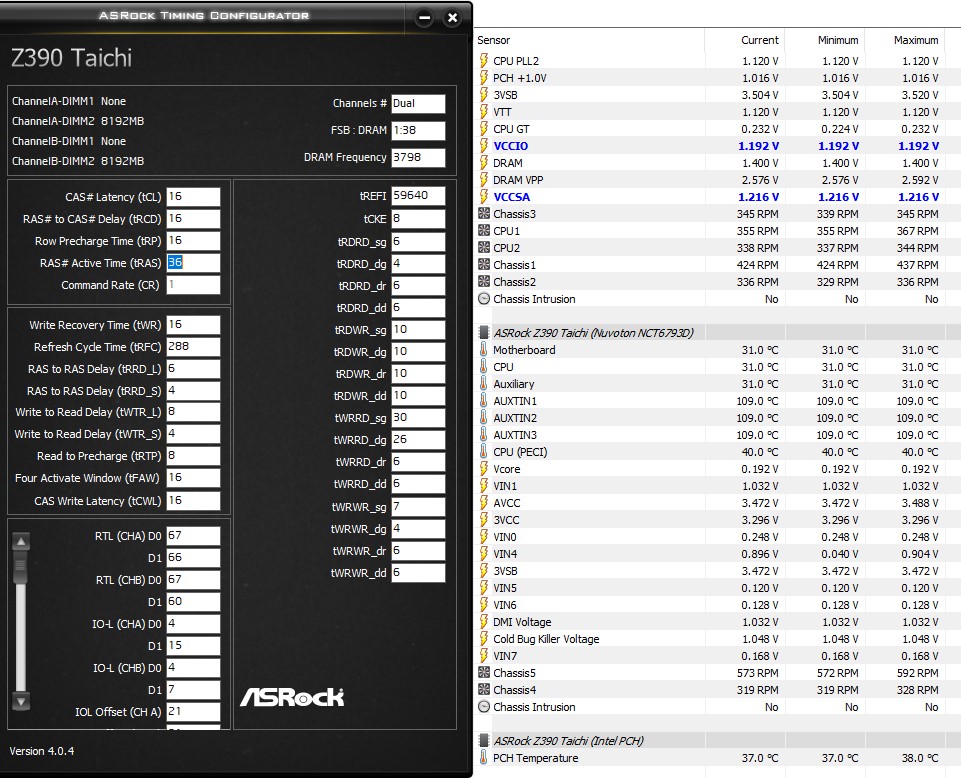Viewport: 961px width, 778px height.
Task: Click the tWRWR_dd input field
Action: (x=418, y=573)
